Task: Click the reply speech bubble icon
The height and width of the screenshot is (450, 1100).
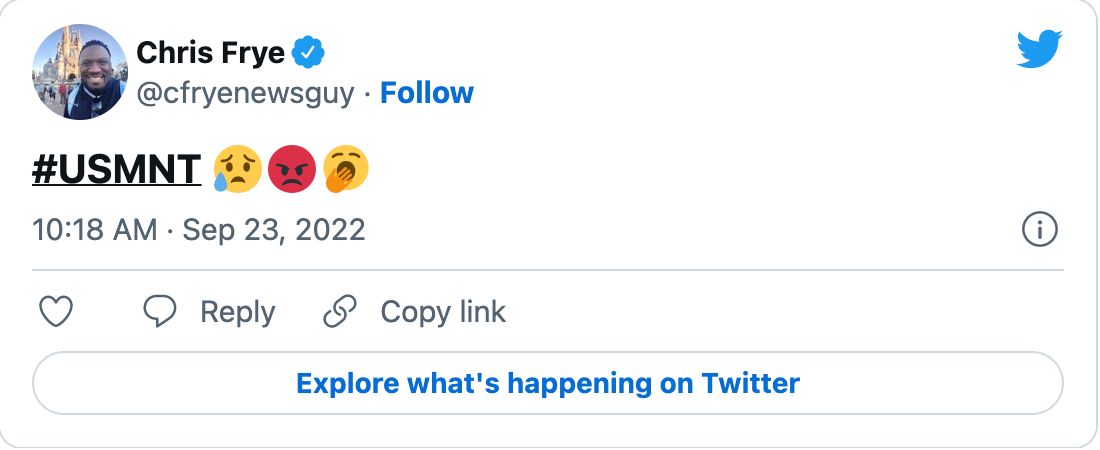Action: point(159,312)
